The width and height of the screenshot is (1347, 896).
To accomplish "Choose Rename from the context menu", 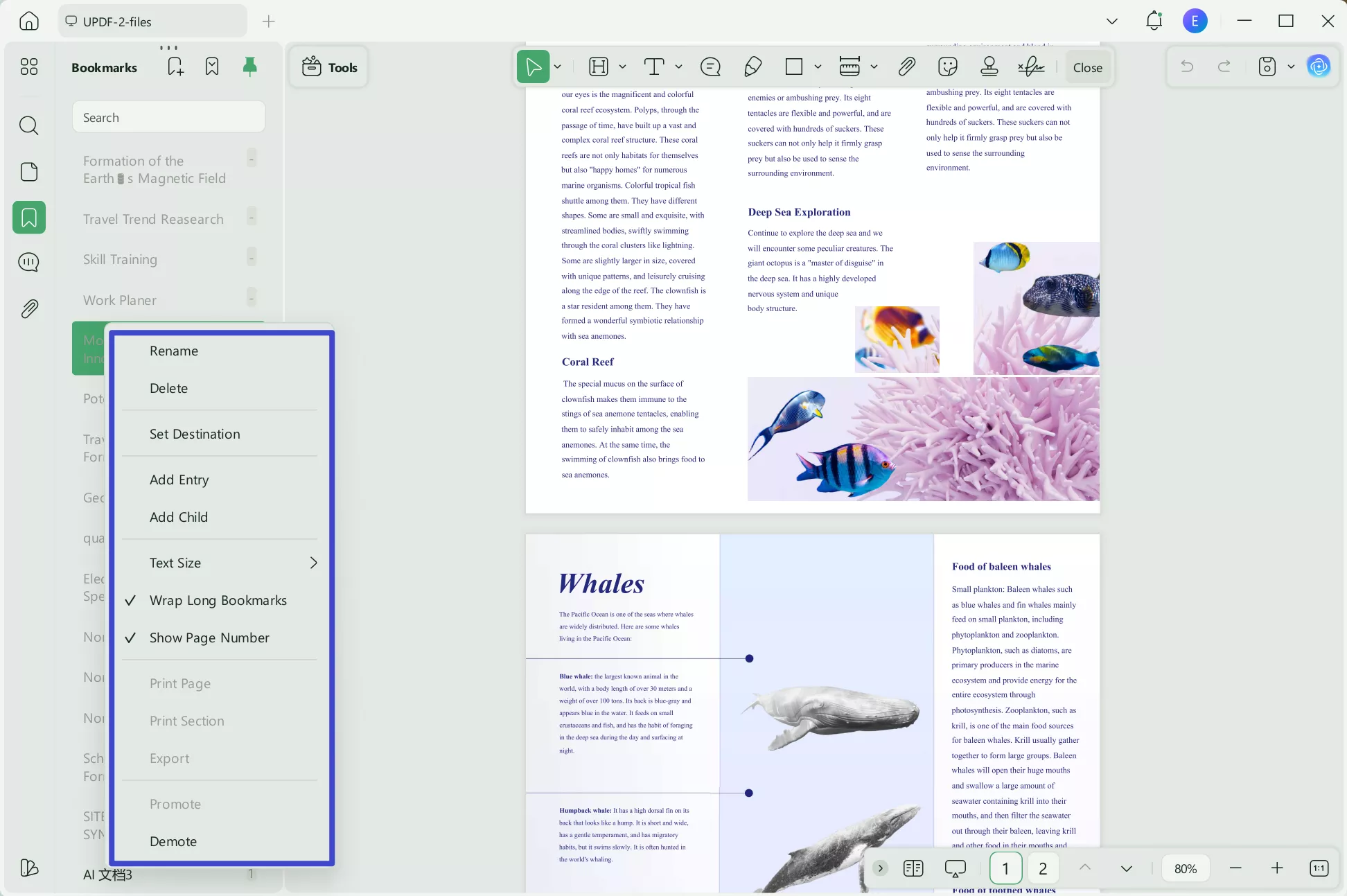I will pyautogui.click(x=174, y=351).
